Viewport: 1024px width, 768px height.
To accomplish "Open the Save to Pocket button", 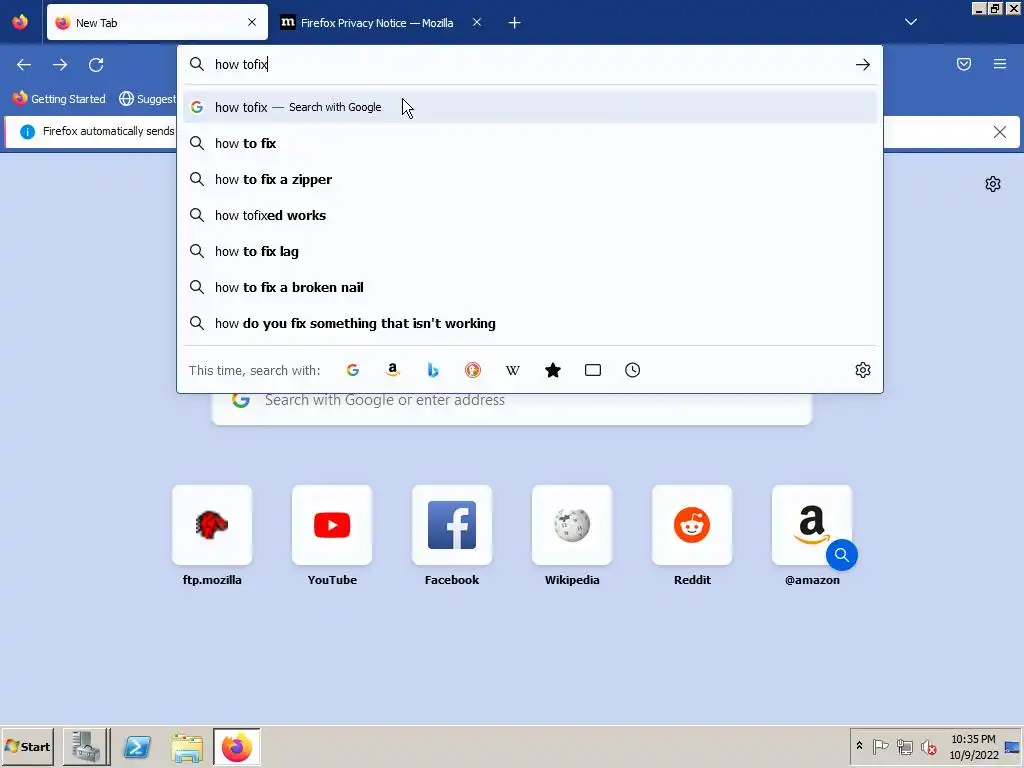I will click(964, 64).
